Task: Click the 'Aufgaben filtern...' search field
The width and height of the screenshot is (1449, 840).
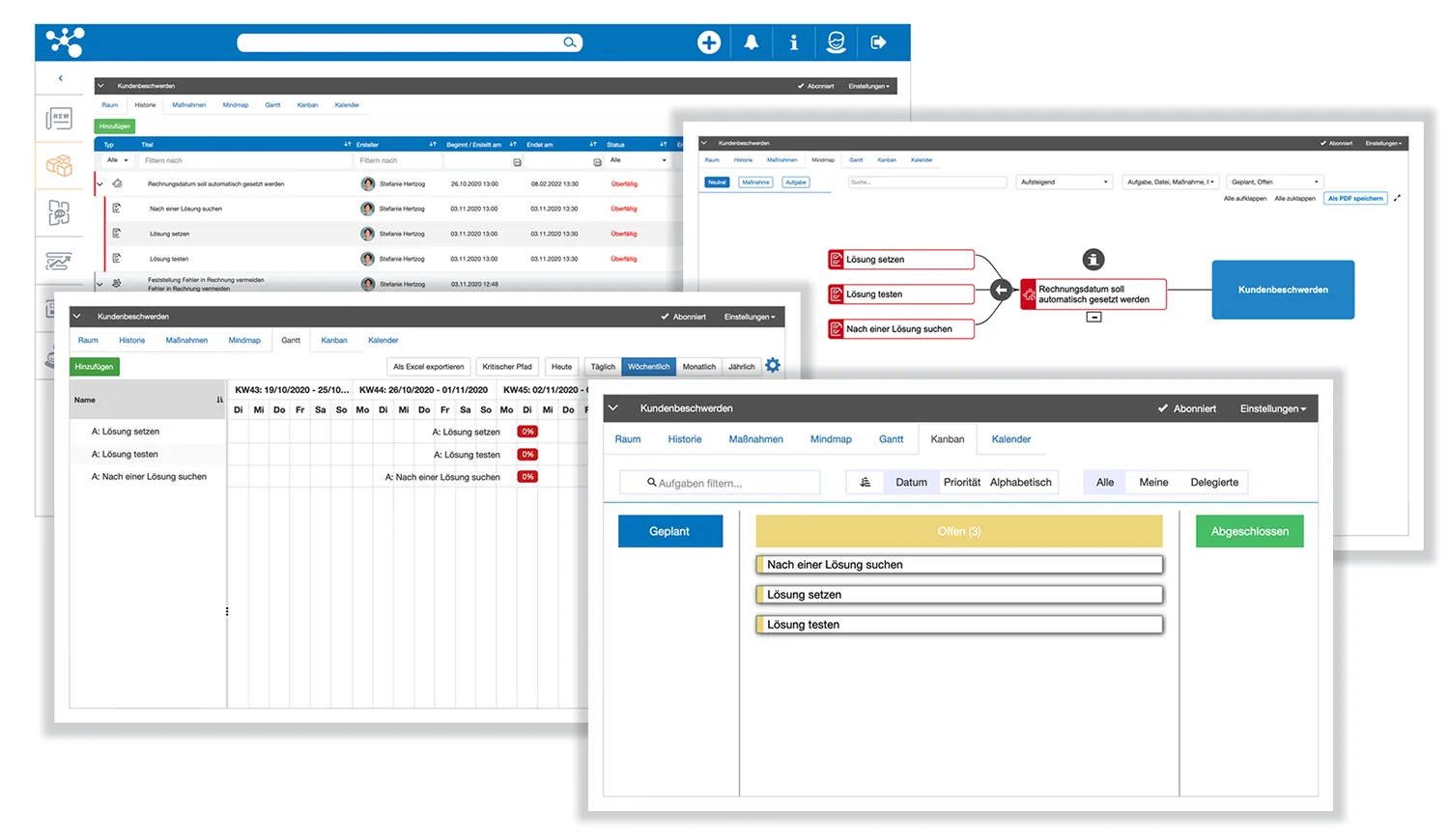Action: tap(720, 483)
